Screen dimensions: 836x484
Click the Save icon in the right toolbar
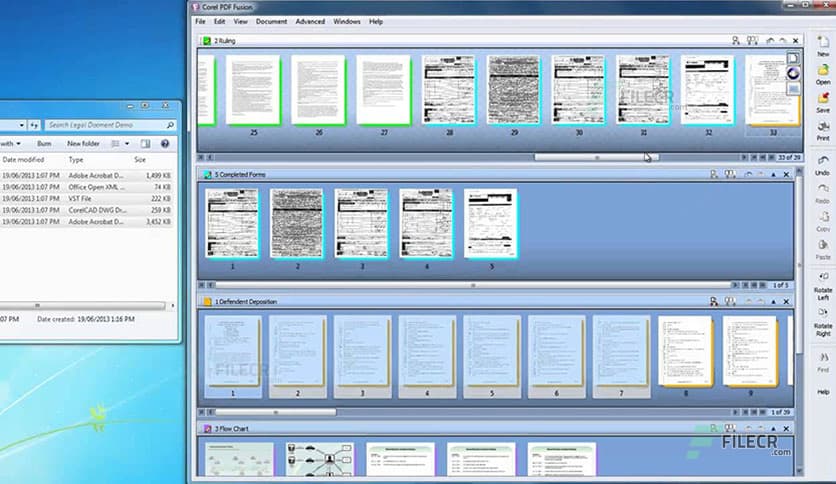[x=823, y=99]
